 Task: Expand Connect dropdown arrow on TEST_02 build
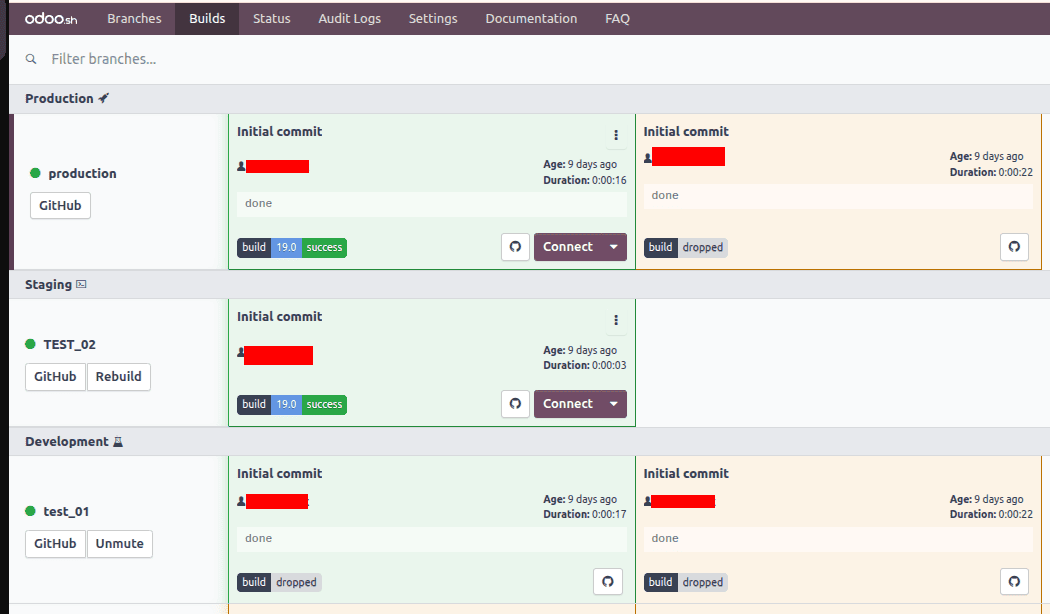(613, 404)
